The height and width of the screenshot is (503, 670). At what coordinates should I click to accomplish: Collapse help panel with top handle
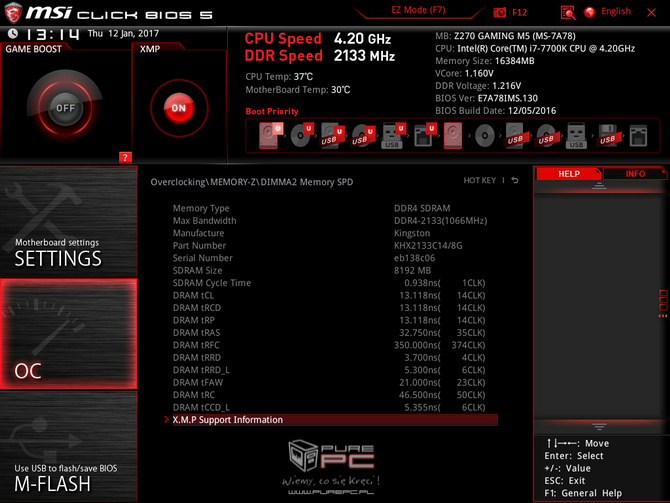(x=599, y=185)
